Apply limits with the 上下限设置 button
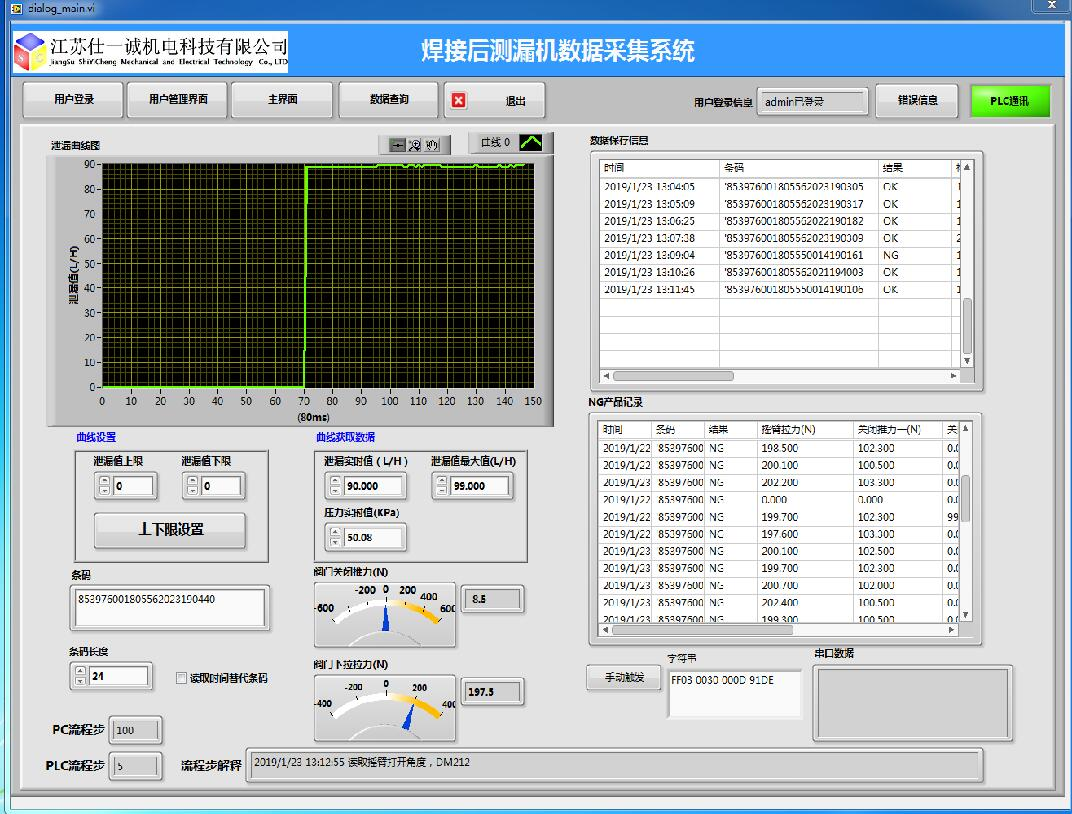Screen dimensions: 1072x814 click(170, 530)
